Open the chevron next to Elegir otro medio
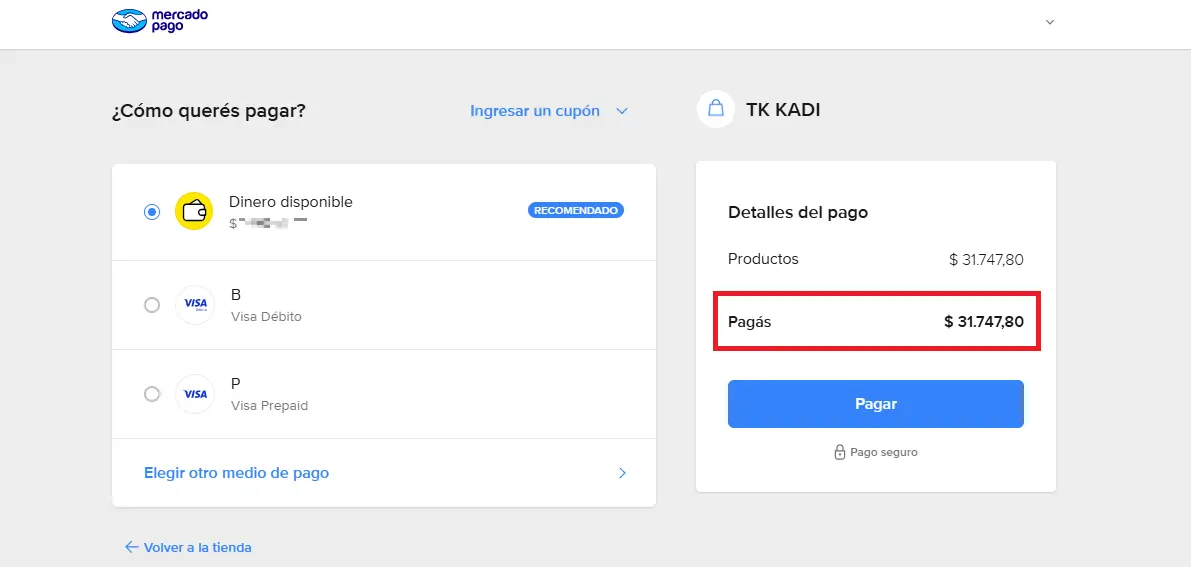Screen dimensions: 1191x567 [x=622, y=473]
